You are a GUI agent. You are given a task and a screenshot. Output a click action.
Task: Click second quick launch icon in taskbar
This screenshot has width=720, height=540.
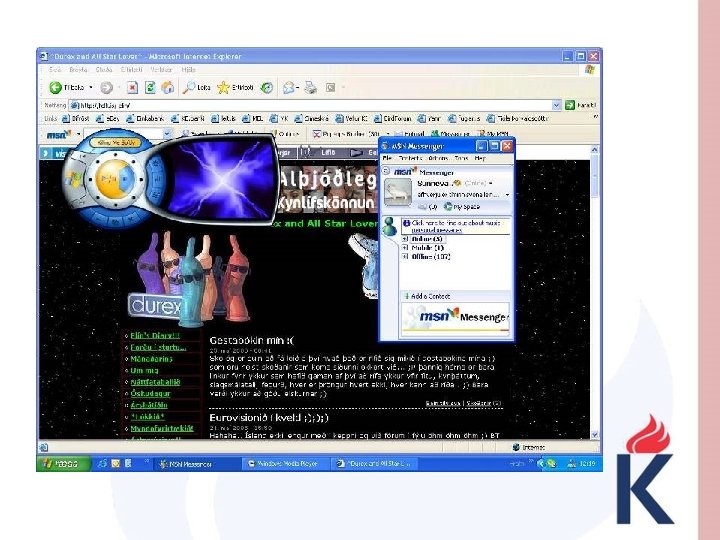115,464
